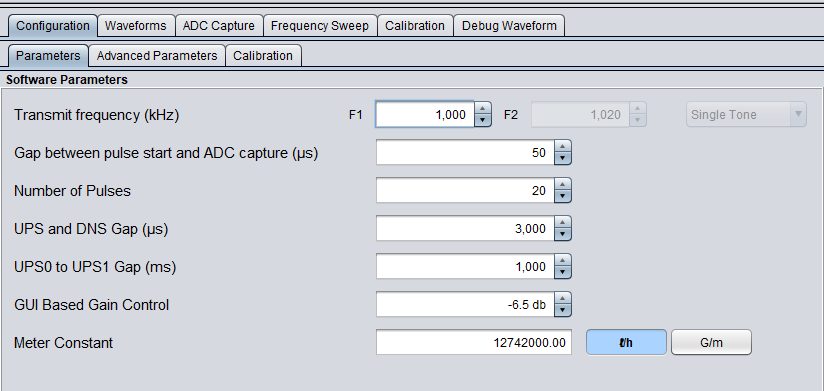Click the ADC capture gap value field
The image size is (824, 391).
[x=465, y=153]
